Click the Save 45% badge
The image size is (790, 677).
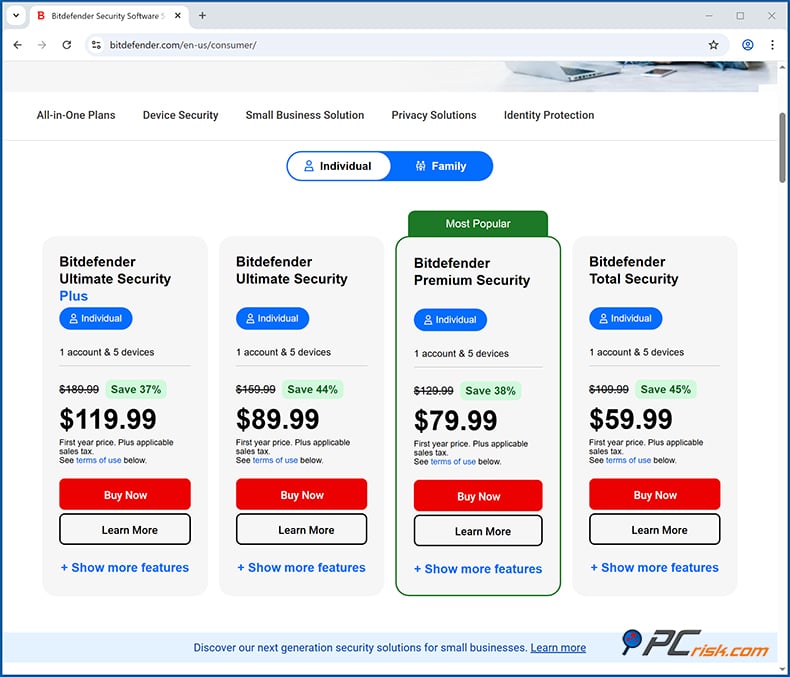666,389
